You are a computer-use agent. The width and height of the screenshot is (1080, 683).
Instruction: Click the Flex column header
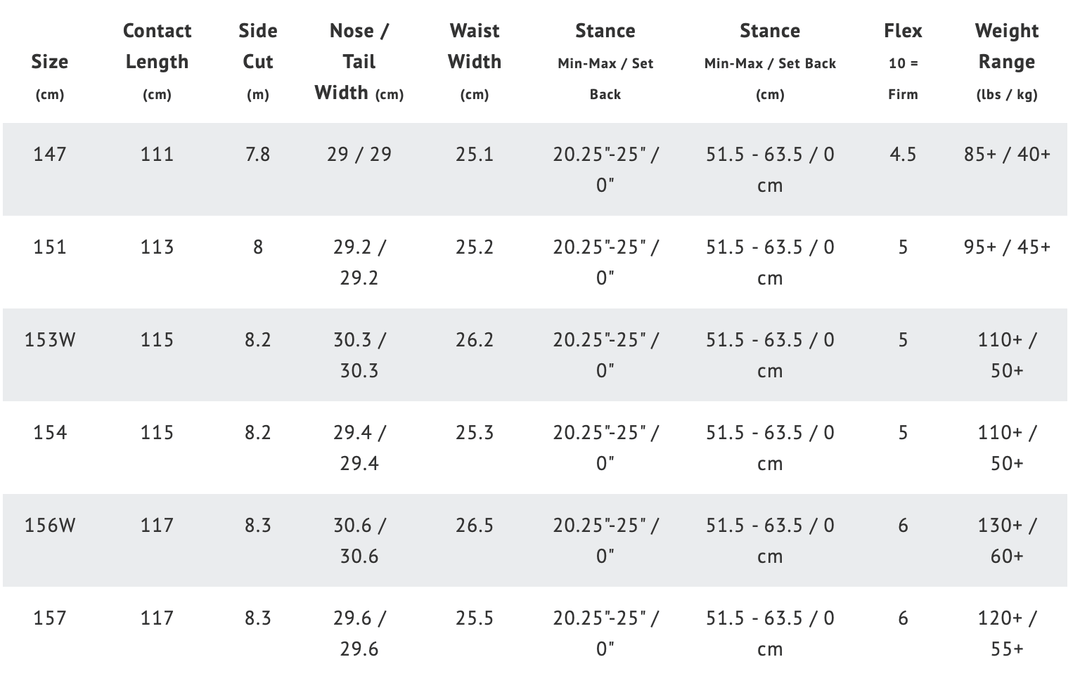click(903, 61)
